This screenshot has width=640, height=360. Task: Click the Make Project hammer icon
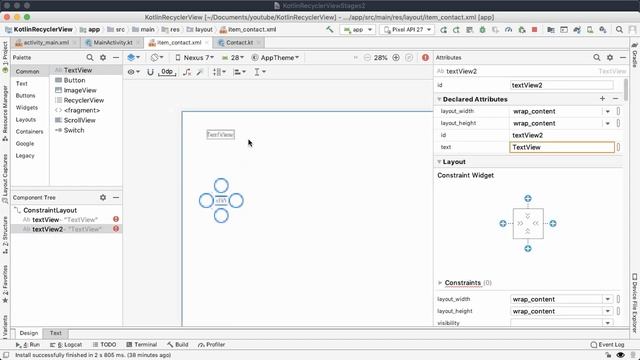coord(329,29)
